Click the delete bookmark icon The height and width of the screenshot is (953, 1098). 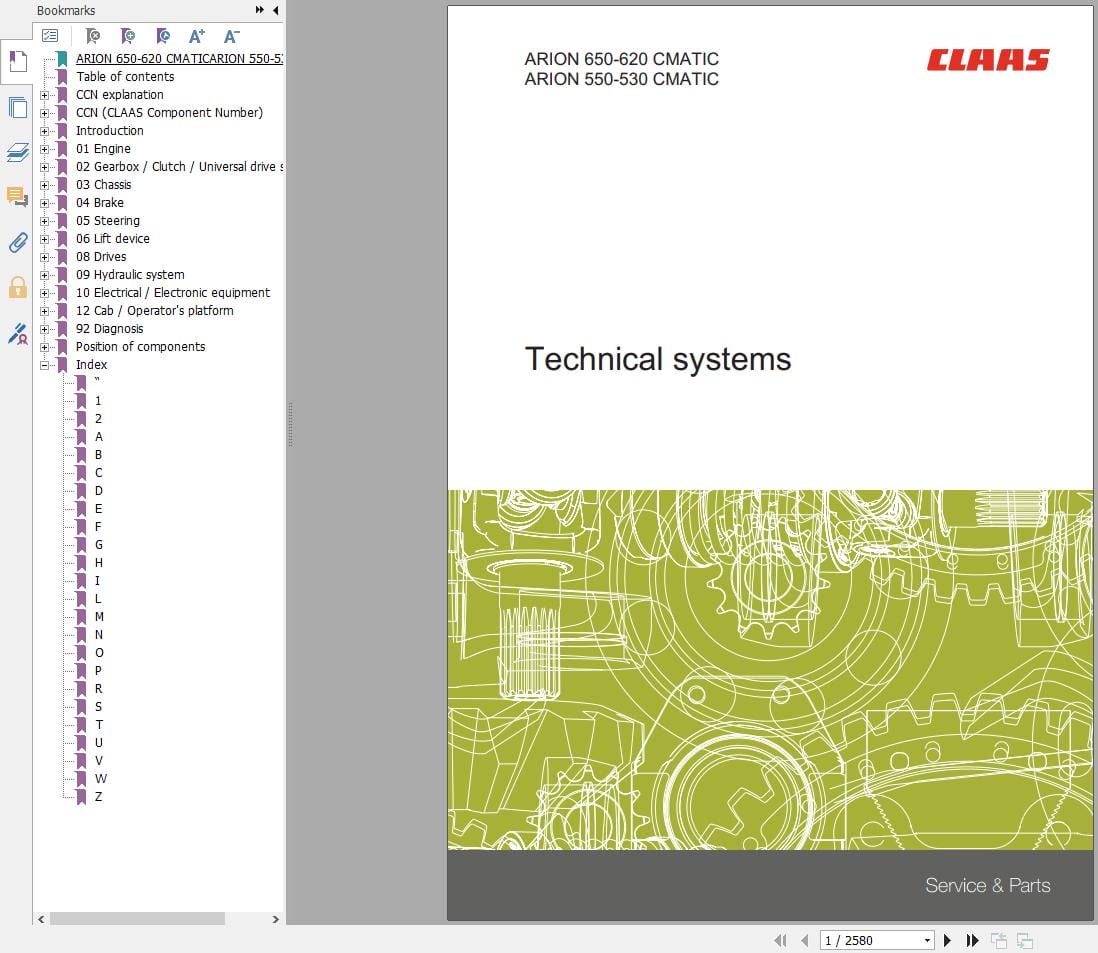pos(92,36)
